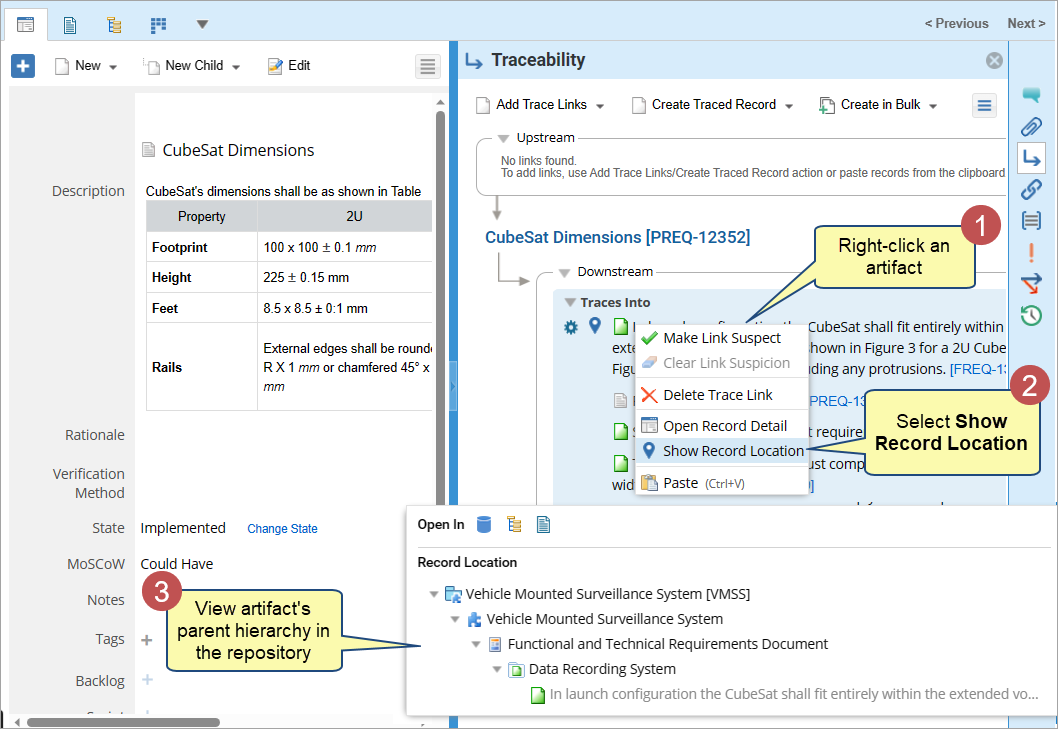Click the location pin icon in Traces Into
This screenshot has width=1058, height=729.
pyautogui.click(x=594, y=326)
